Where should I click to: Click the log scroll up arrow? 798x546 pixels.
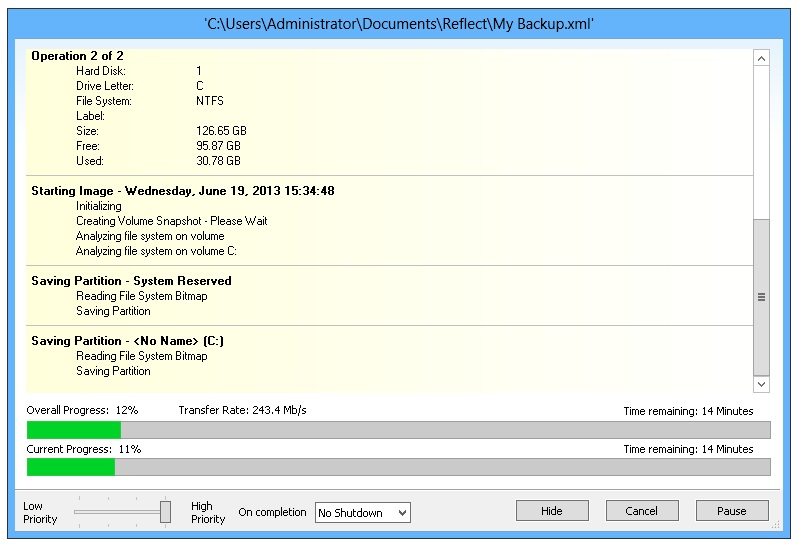[x=761, y=59]
